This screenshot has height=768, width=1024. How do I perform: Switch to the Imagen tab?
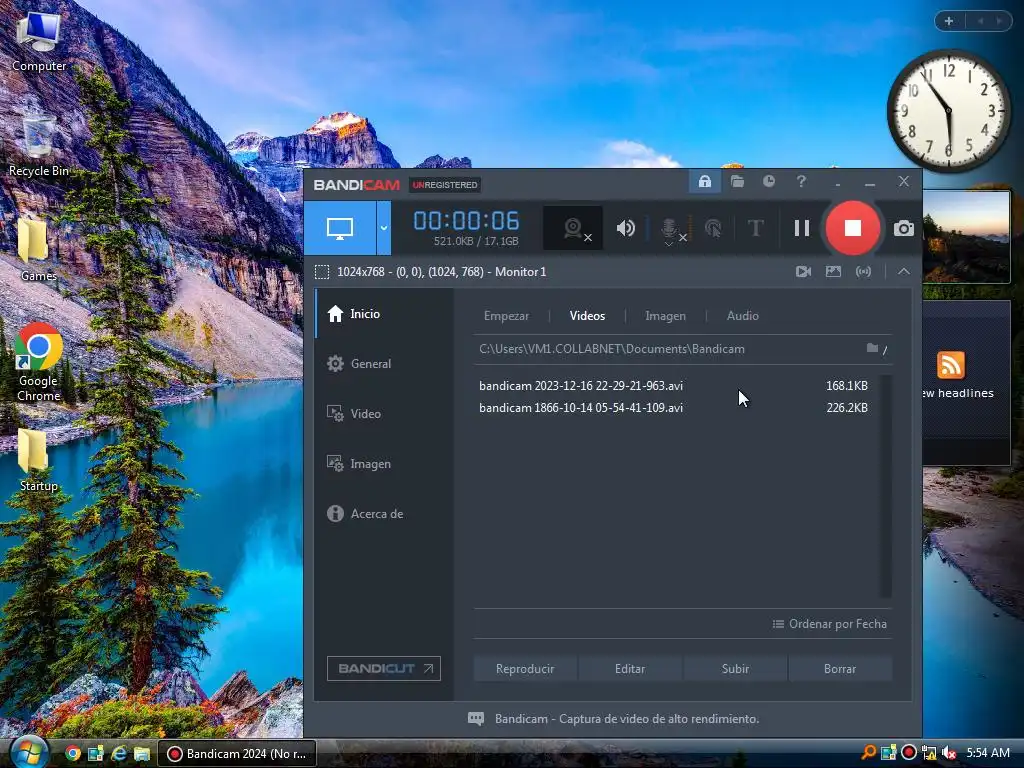pos(665,316)
